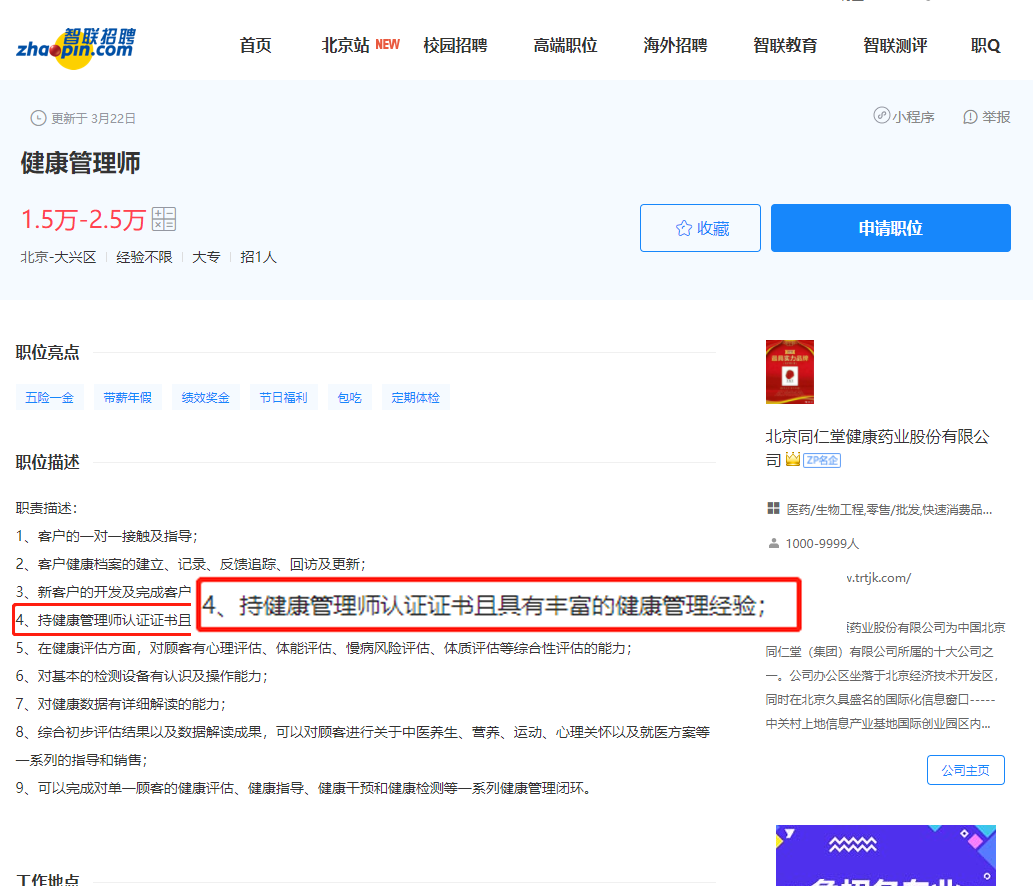Click the 申请职位 apply button
Image resolution: width=1033 pixels, height=886 pixels.
(x=891, y=228)
